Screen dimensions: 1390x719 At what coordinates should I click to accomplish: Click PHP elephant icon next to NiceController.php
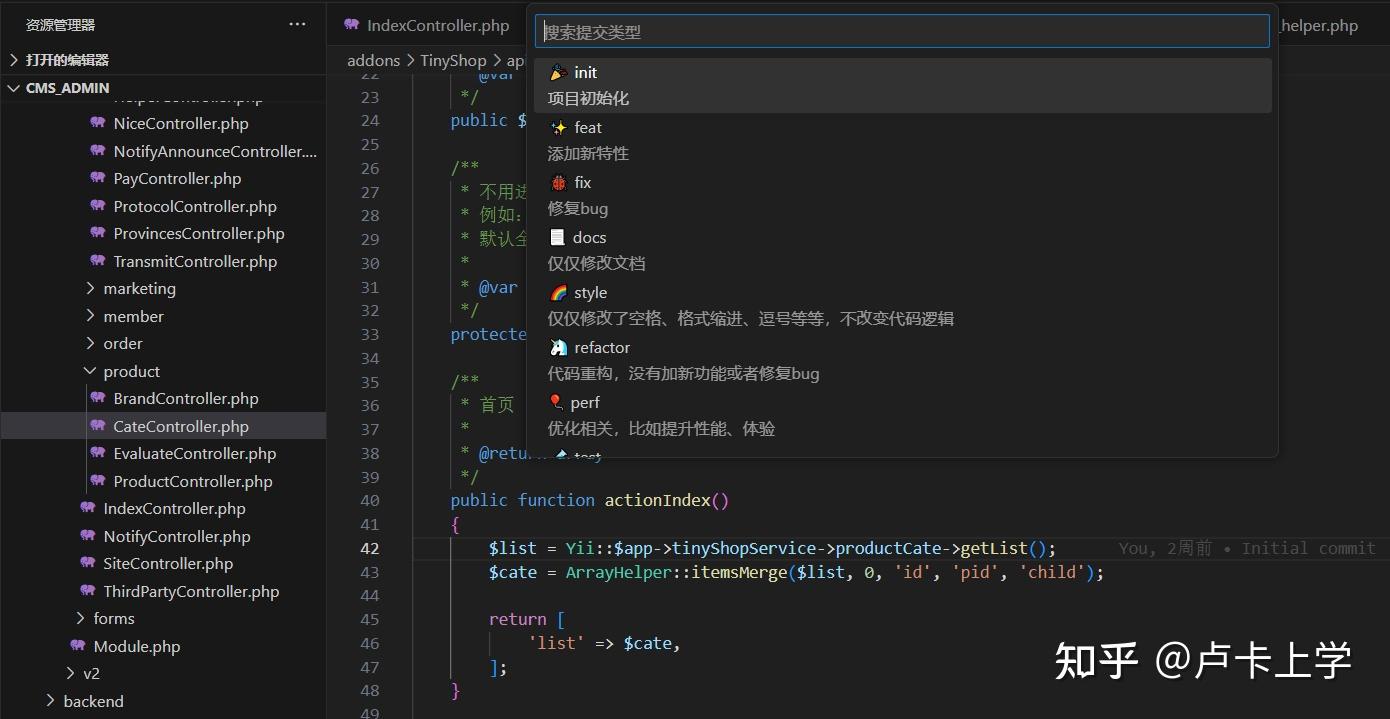97,123
